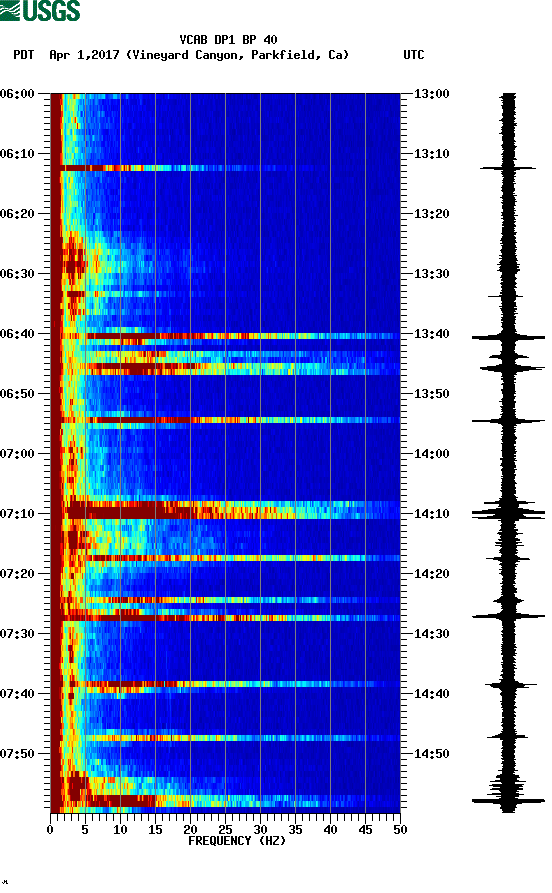Select the title text 'VCAB DP1 BP 40'
552x893 pixels.
[x=228, y=40]
